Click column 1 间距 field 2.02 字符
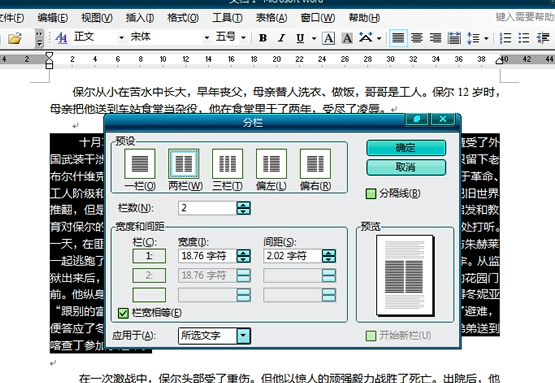 (x=293, y=256)
